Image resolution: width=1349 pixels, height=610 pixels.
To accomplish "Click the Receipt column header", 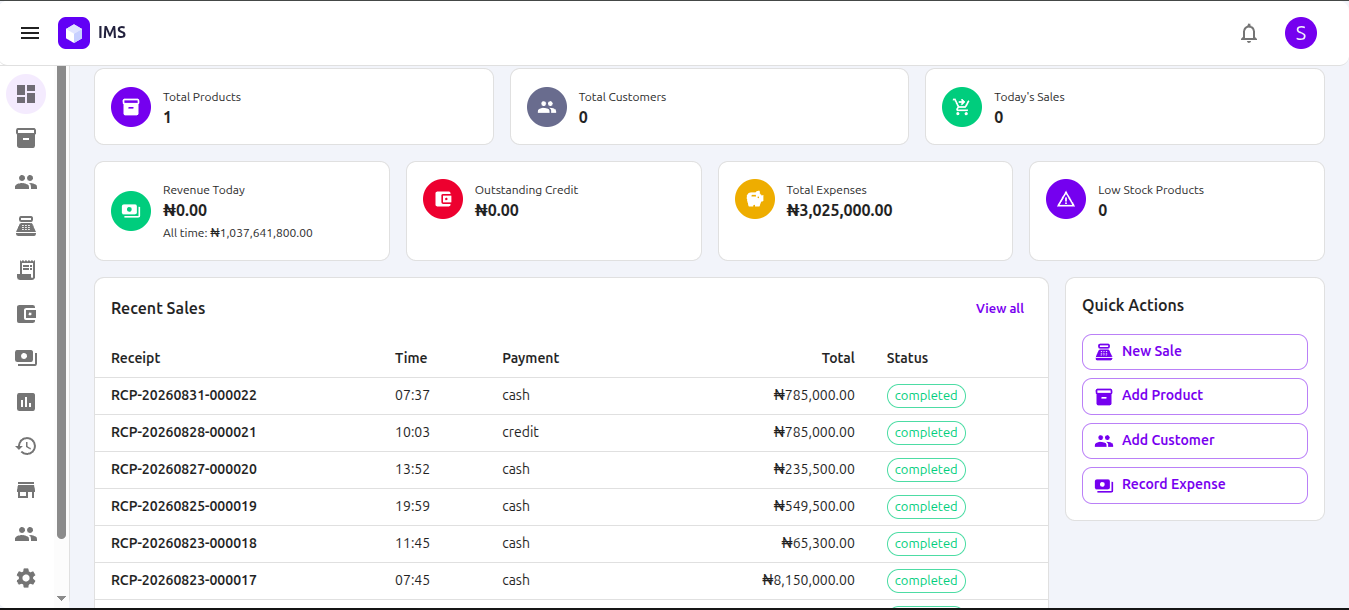I will point(136,358).
